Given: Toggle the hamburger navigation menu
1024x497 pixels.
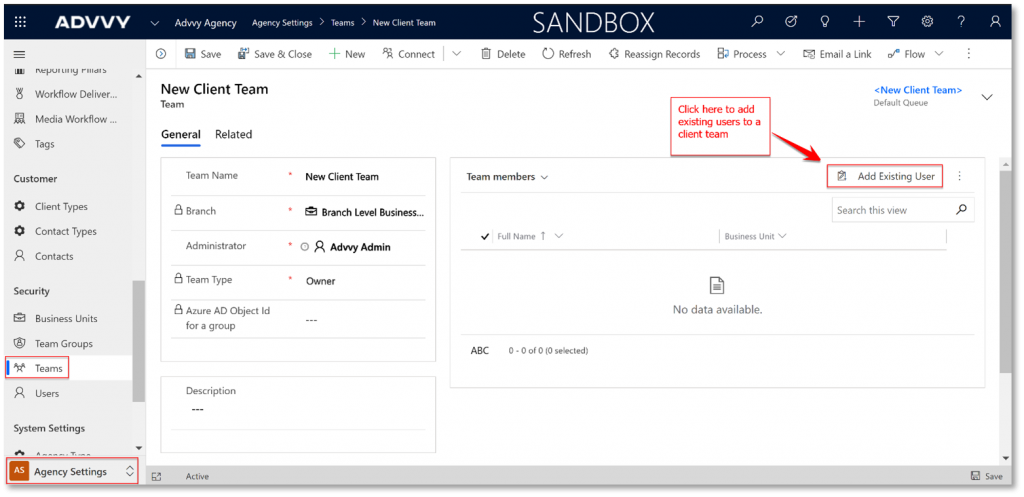Looking at the screenshot, I should [19, 54].
